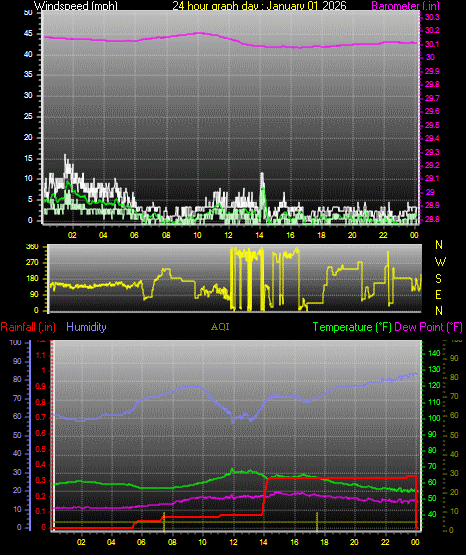Click the E compass letter beside wind direction chart

pyautogui.click(x=438, y=294)
